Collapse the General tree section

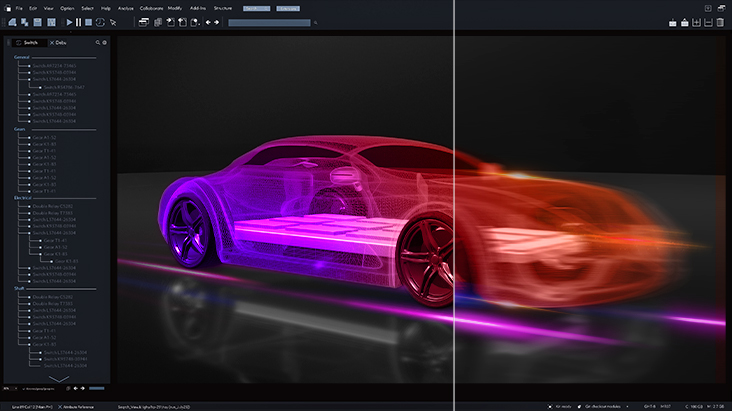tap(22, 57)
